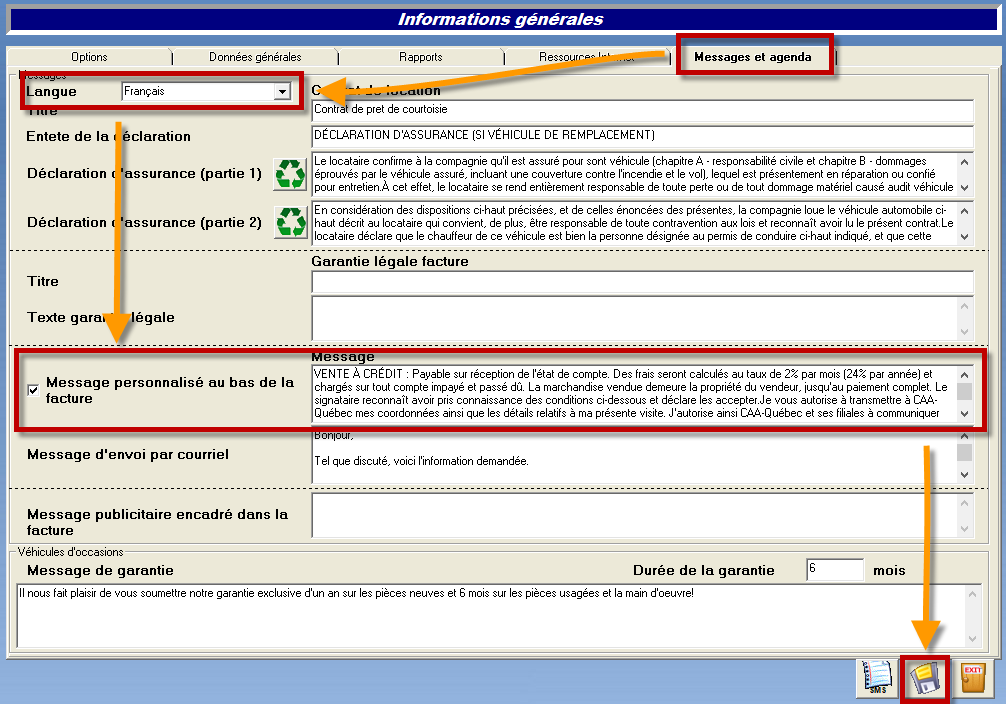Save changes with the floppy disk icon
Image resolution: width=1006 pixels, height=704 pixels.
click(x=925, y=678)
